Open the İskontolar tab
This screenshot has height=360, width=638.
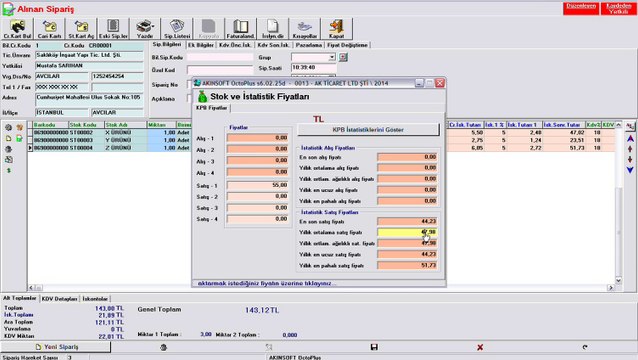point(95,299)
